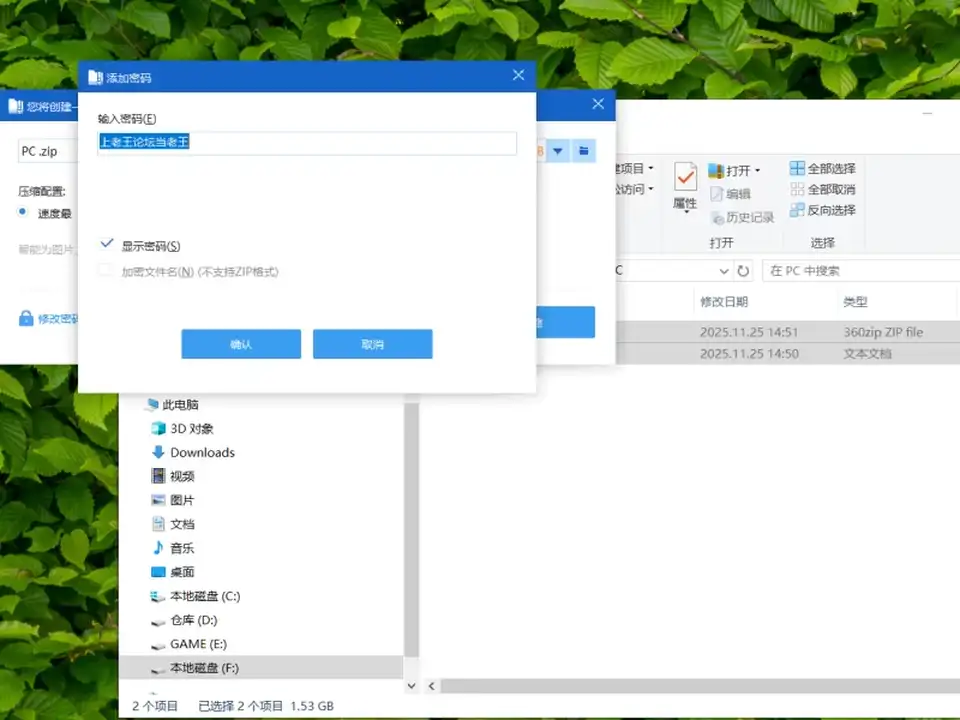The width and height of the screenshot is (960, 720).
Task: Refresh the Explorer address bar location
Action: coord(743,271)
